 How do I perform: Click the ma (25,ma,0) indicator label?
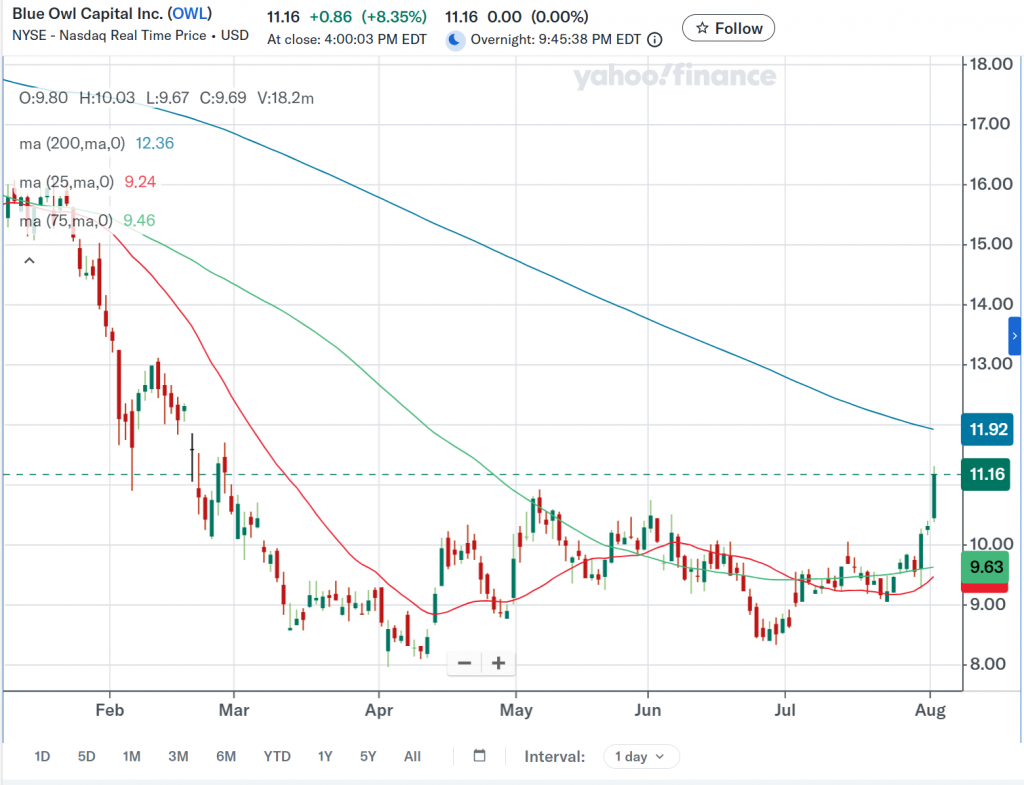pos(67,182)
